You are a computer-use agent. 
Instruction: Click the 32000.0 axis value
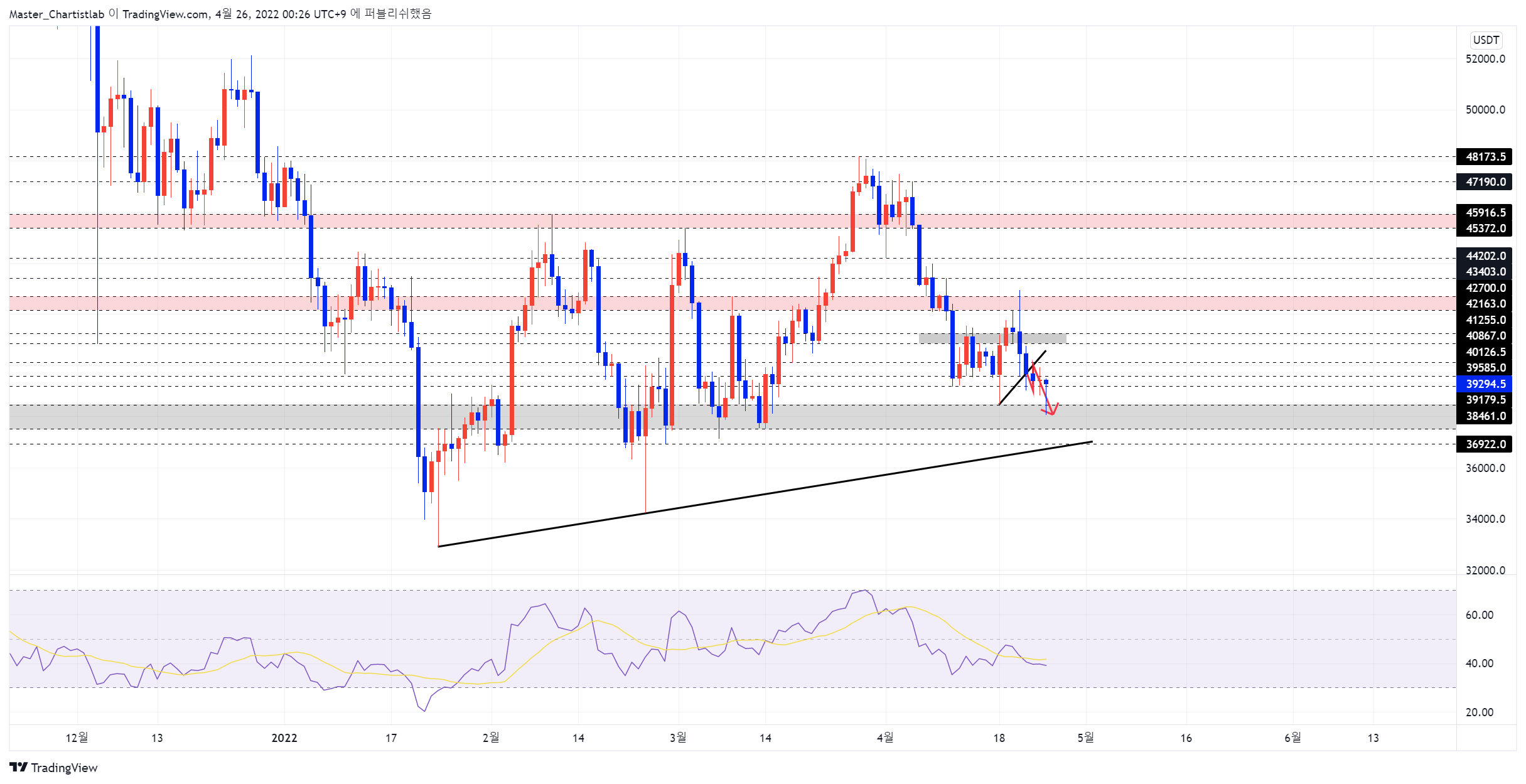pos(1485,571)
